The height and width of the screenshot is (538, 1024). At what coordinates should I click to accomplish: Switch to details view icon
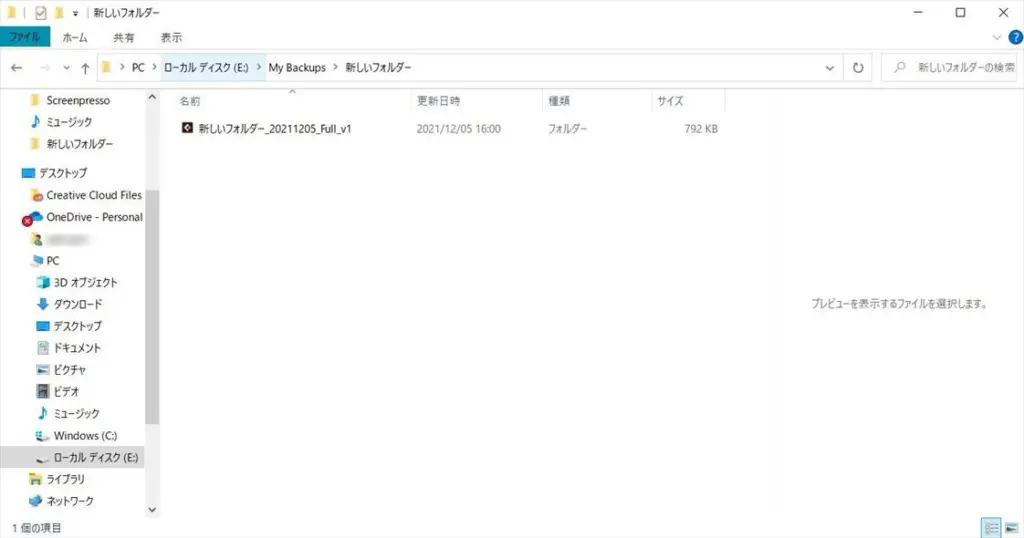coord(991,528)
